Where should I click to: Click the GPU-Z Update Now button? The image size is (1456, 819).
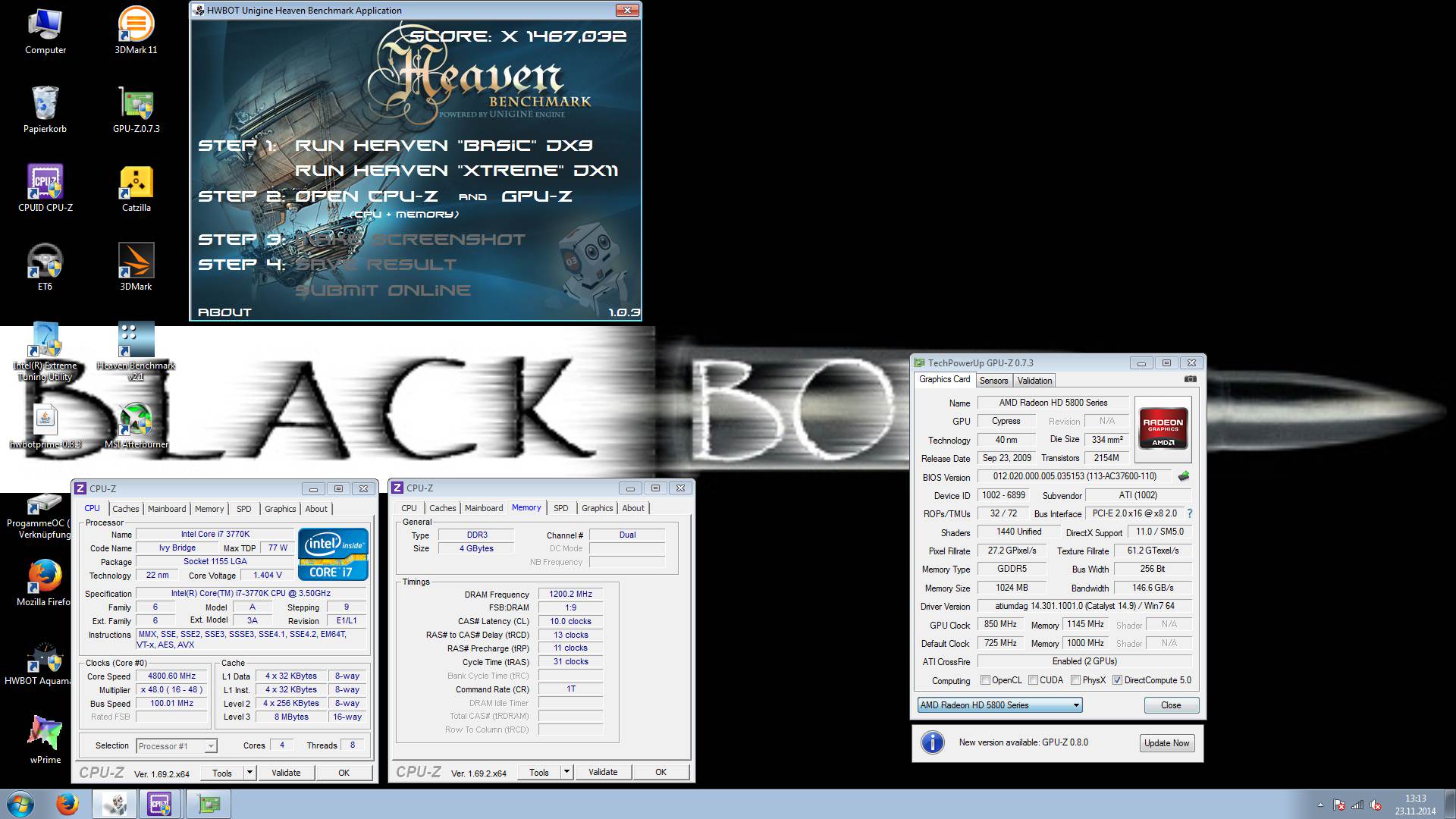[1166, 743]
